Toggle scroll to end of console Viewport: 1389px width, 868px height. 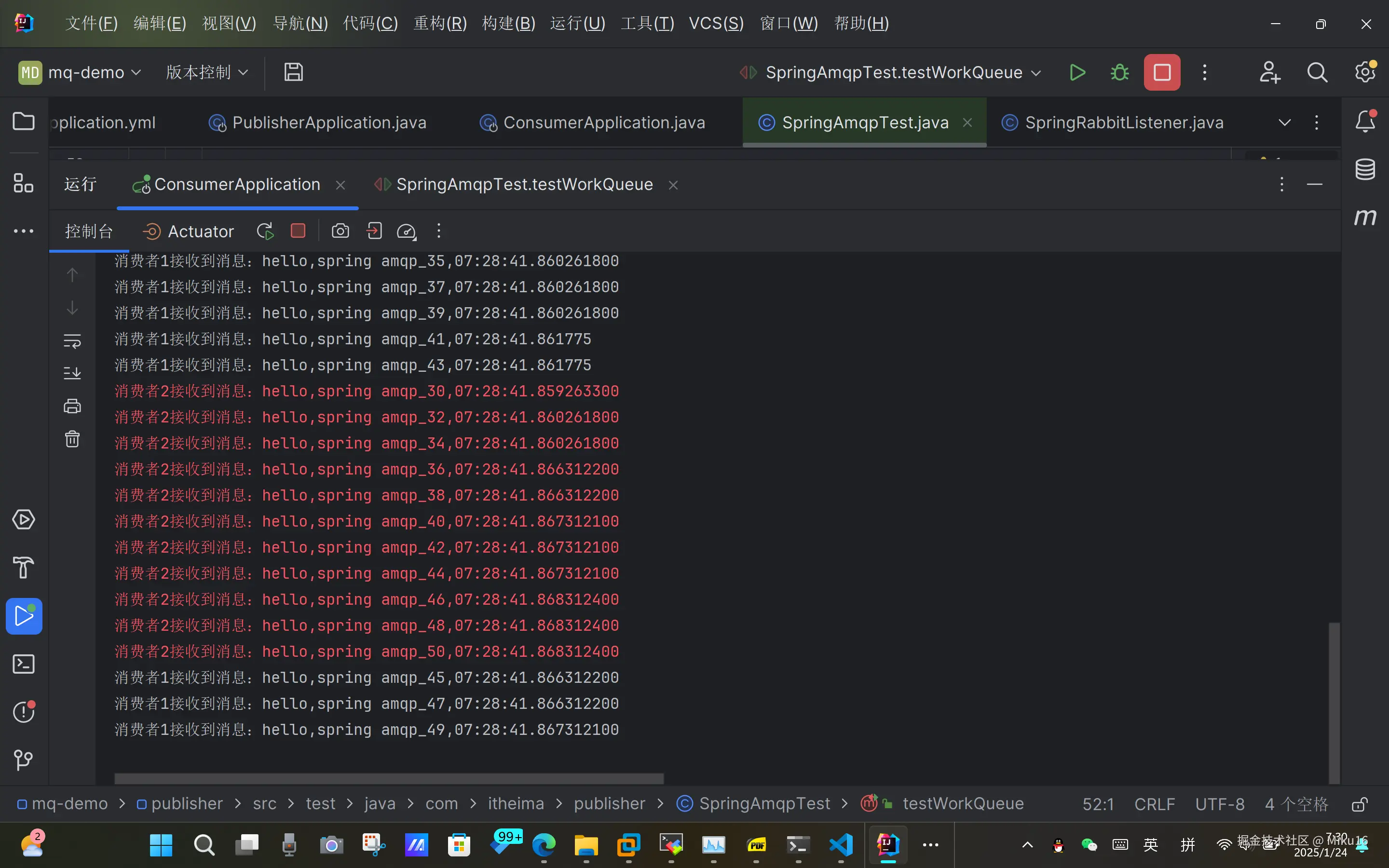(x=72, y=373)
